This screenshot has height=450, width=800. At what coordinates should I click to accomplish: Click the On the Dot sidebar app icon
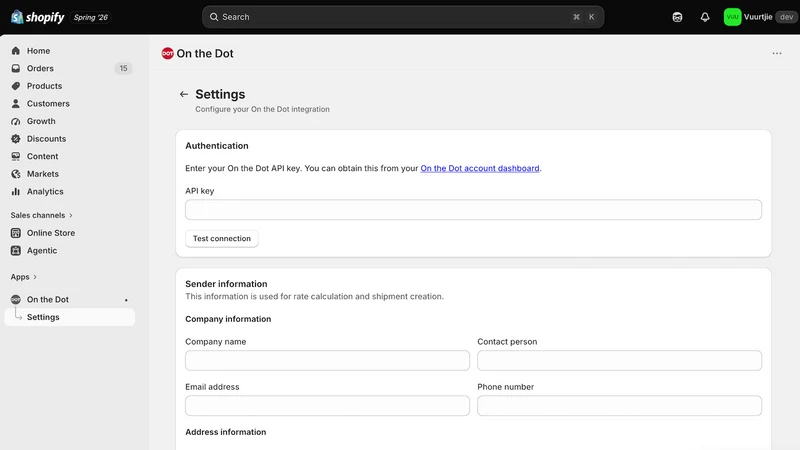pyautogui.click(x=16, y=299)
